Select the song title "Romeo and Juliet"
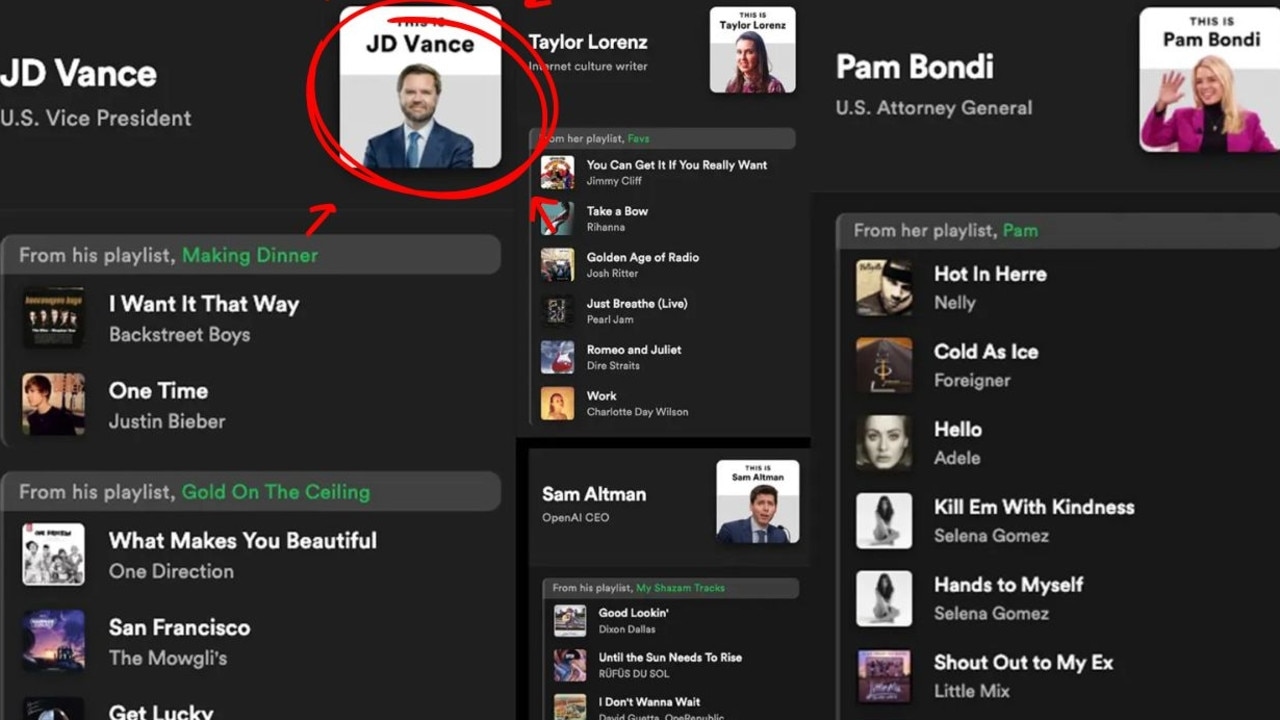Image resolution: width=1280 pixels, height=720 pixels. pyautogui.click(x=634, y=350)
